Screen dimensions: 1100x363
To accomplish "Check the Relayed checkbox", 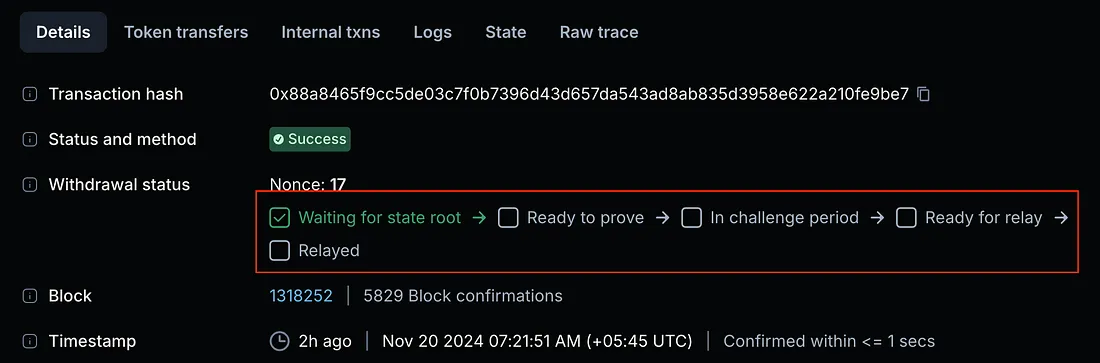I will 280,251.
